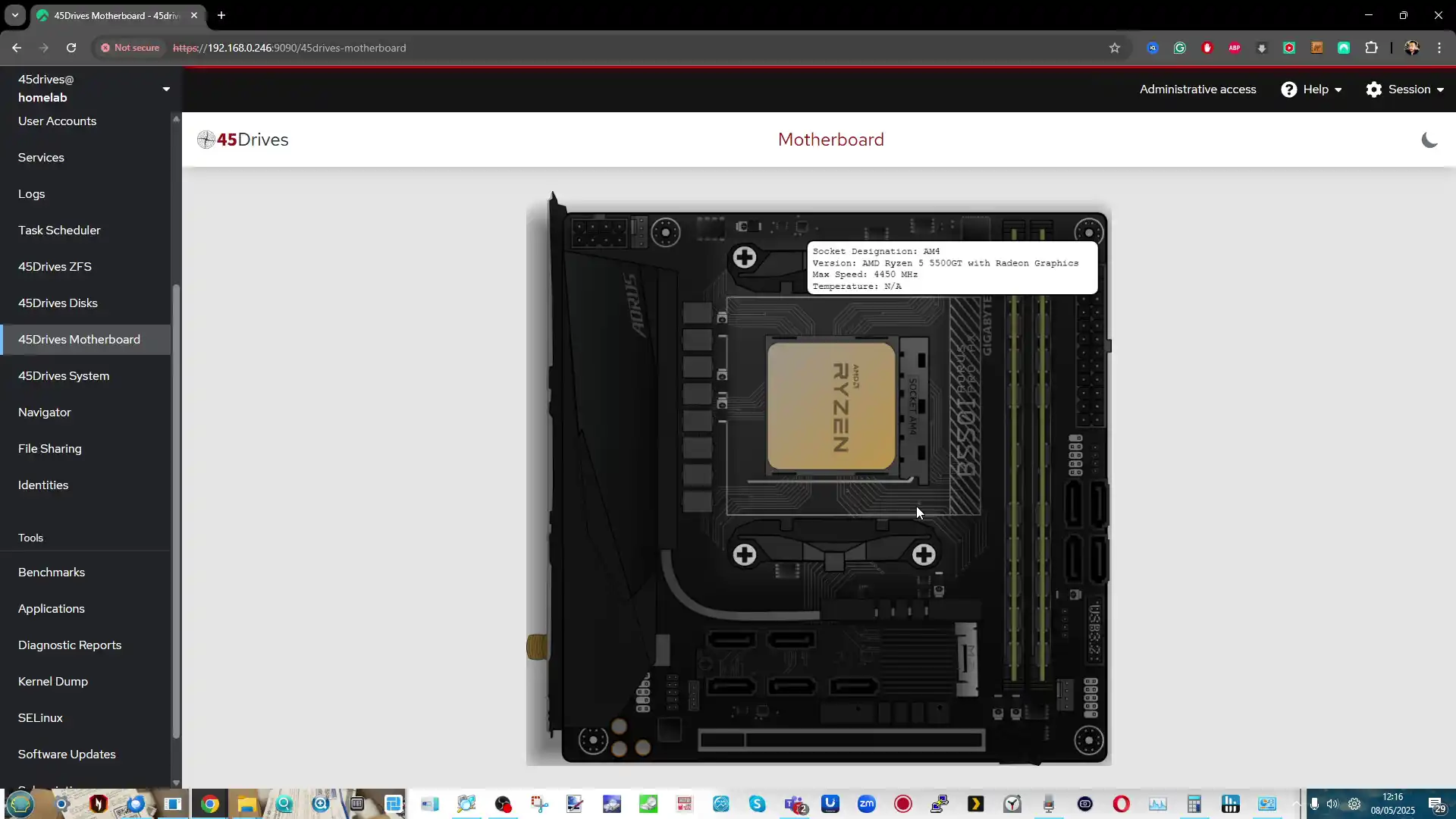The width and height of the screenshot is (1456, 819).
Task: Click the red hand ad blocker extension
Action: point(1207,48)
